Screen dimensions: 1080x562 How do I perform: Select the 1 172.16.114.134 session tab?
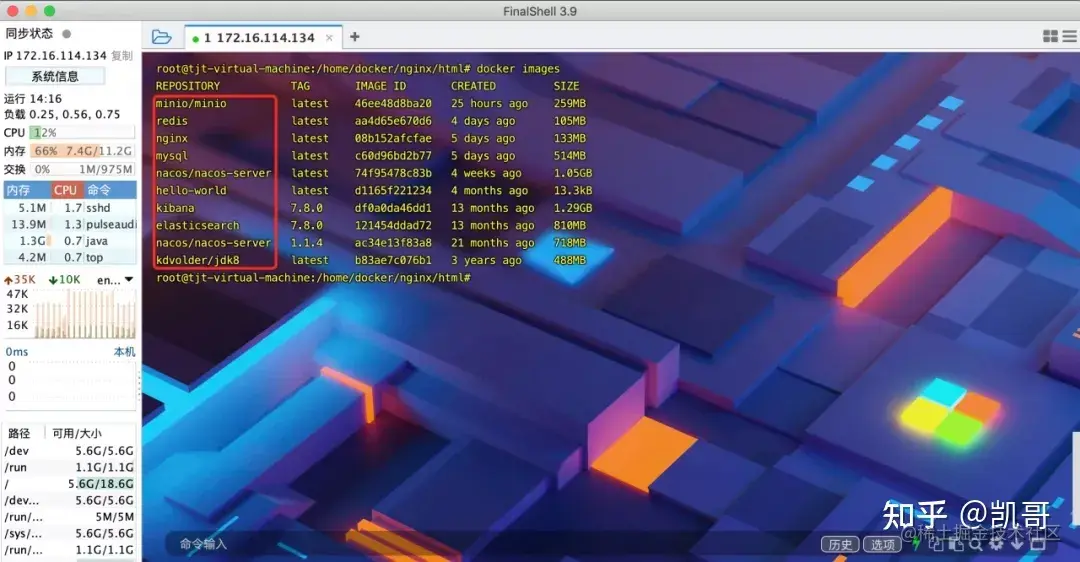coord(261,38)
